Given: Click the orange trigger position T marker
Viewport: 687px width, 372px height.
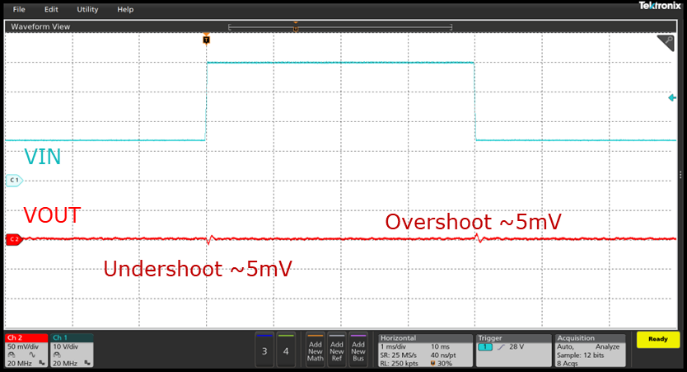Looking at the screenshot, I should pos(206,40).
